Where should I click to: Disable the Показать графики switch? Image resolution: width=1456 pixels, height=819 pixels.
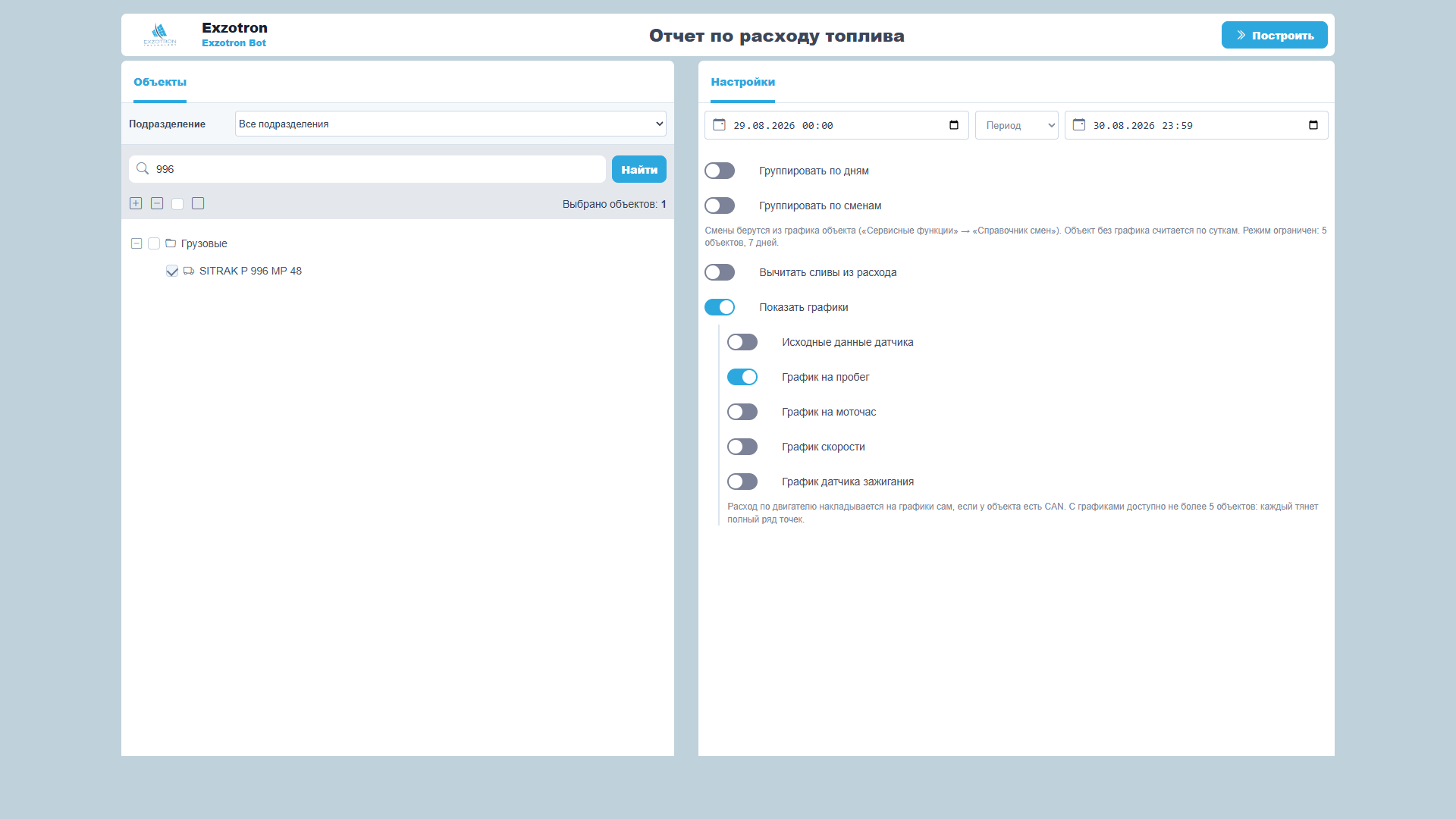720,307
